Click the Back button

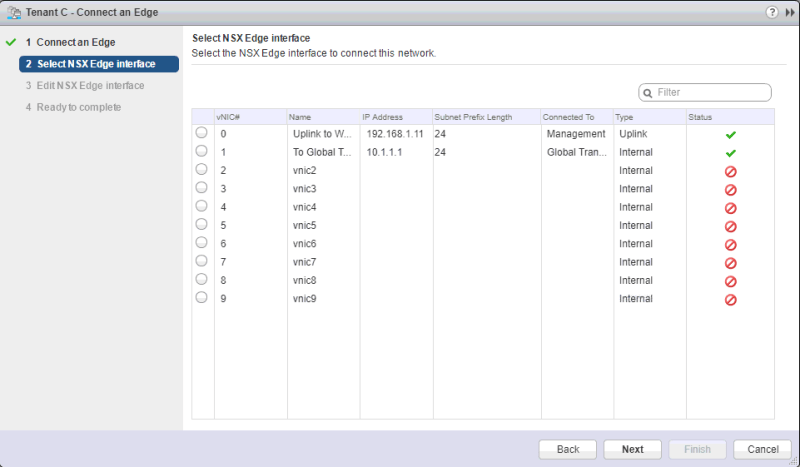(x=568, y=449)
